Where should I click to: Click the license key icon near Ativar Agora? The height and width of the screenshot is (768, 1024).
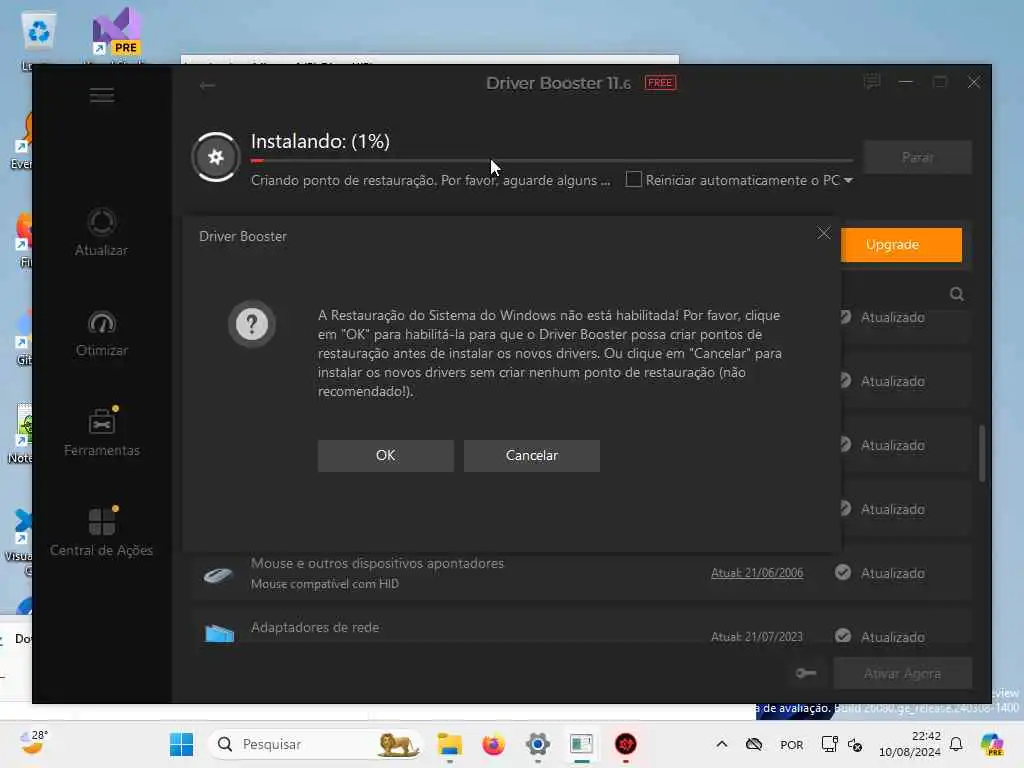coord(806,673)
